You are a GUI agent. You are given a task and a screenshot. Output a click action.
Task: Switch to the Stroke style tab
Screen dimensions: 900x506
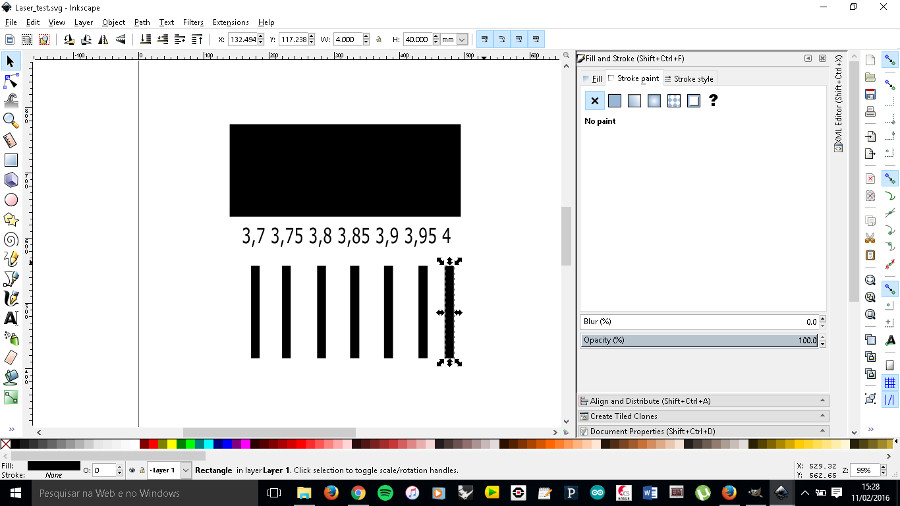[x=689, y=79]
